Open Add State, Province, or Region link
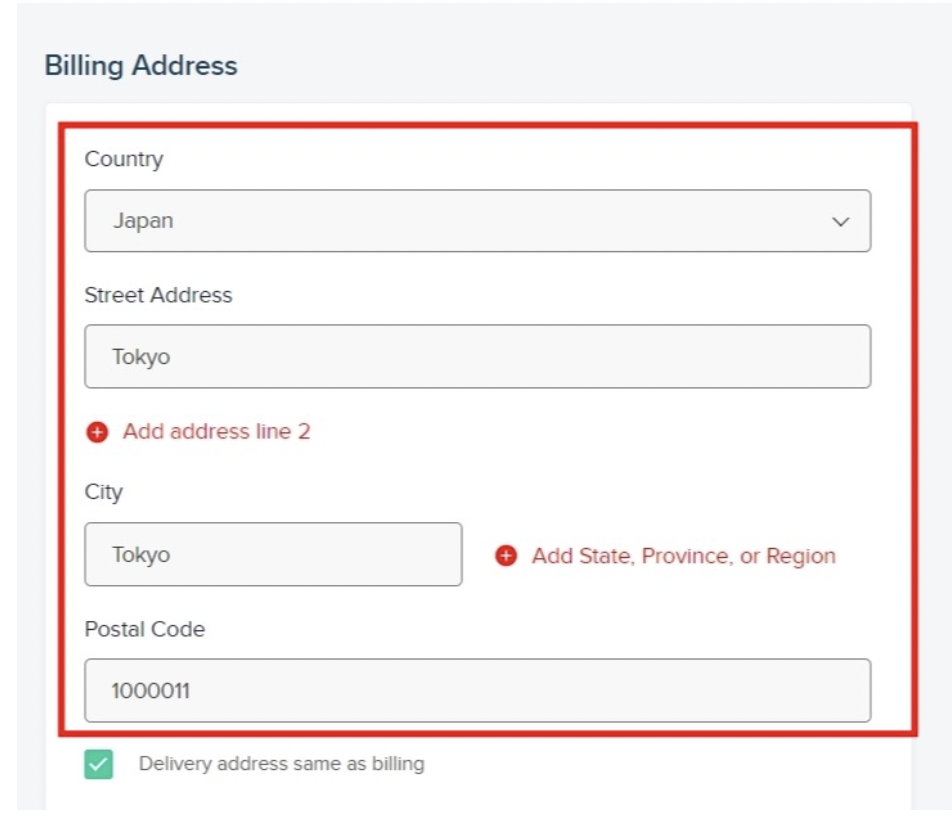The height and width of the screenshot is (826, 952). point(684,556)
